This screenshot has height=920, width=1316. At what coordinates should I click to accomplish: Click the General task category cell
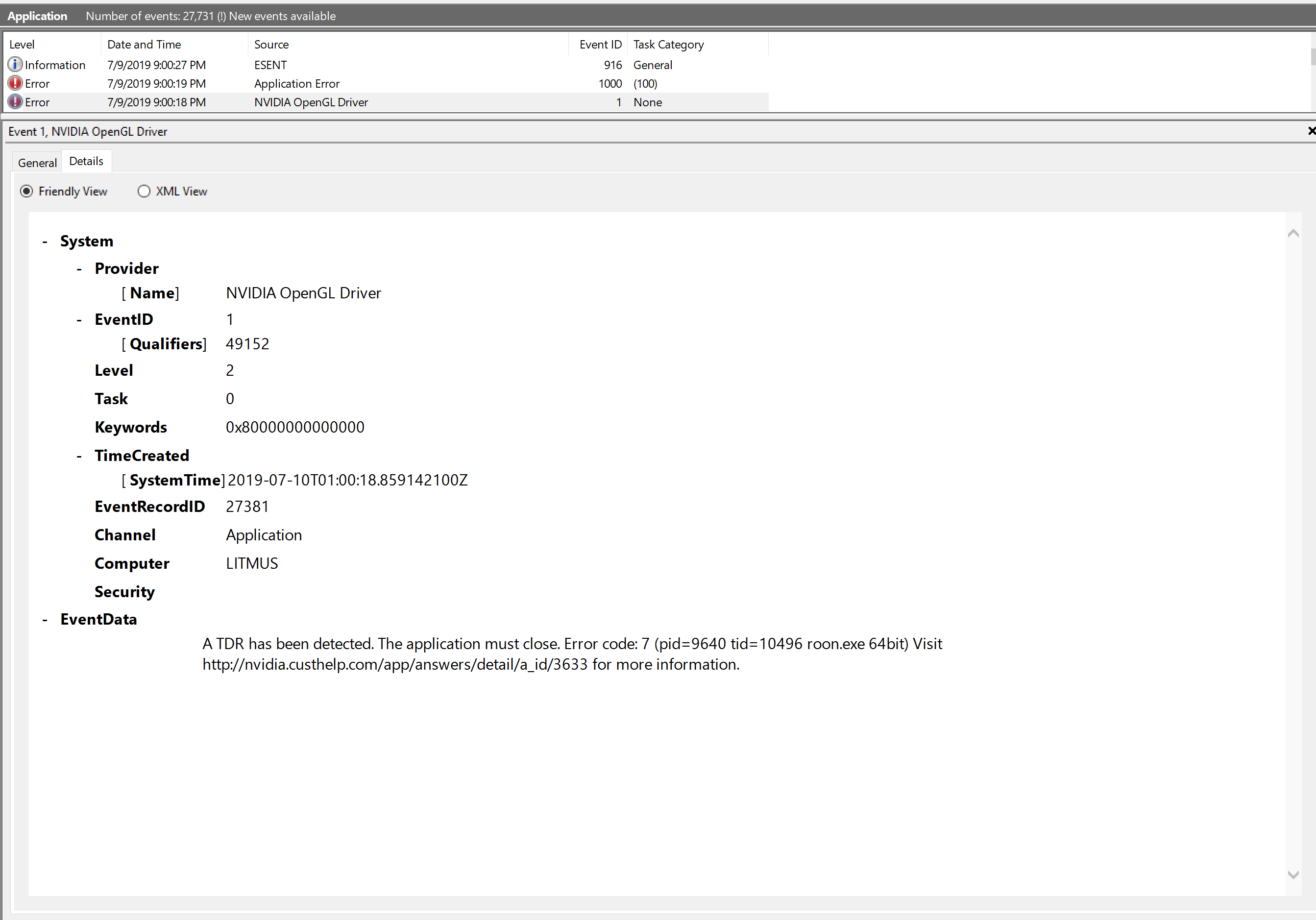(653, 65)
